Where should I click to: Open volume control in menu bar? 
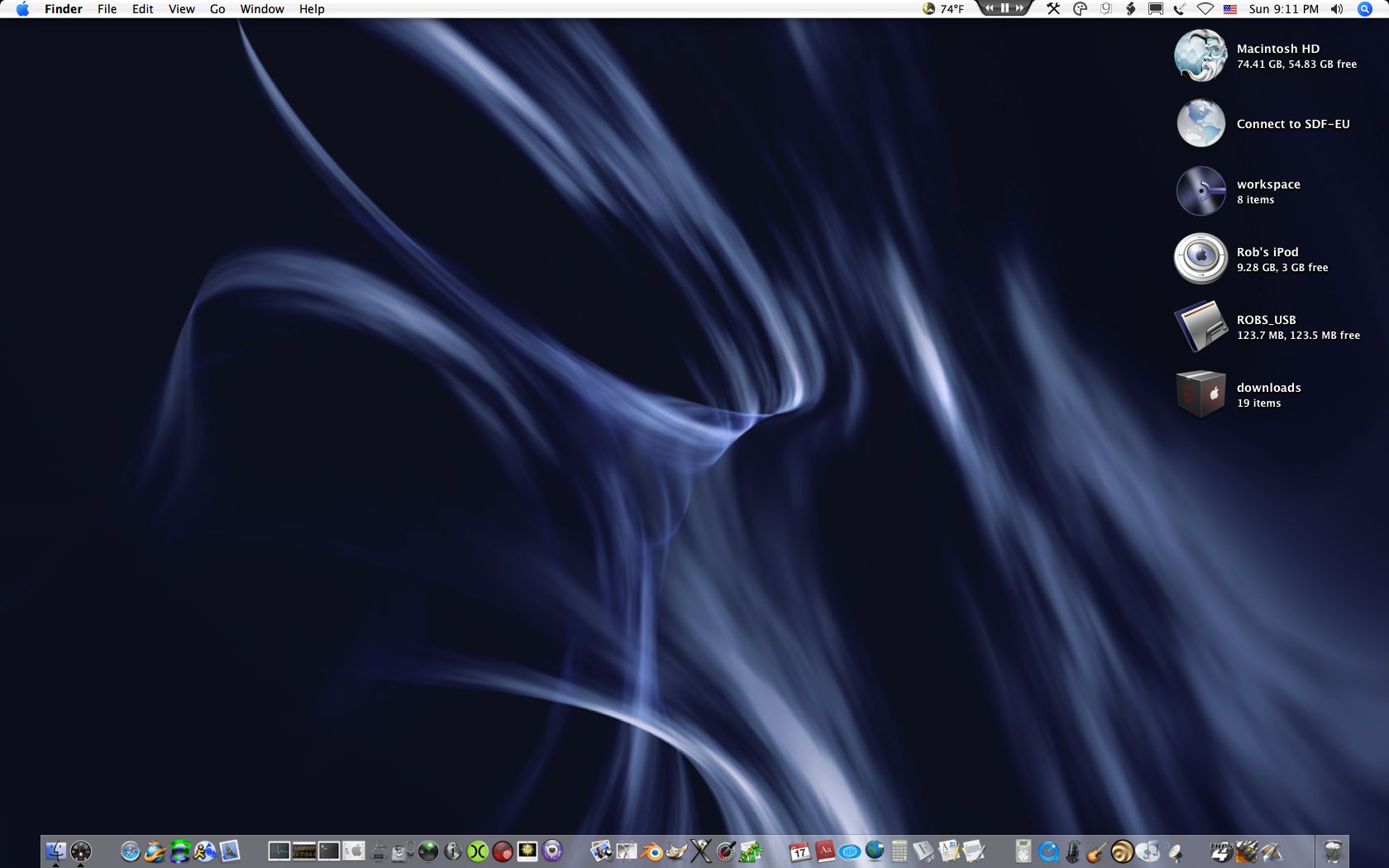pyautogui.click(x=1337, y=9)
